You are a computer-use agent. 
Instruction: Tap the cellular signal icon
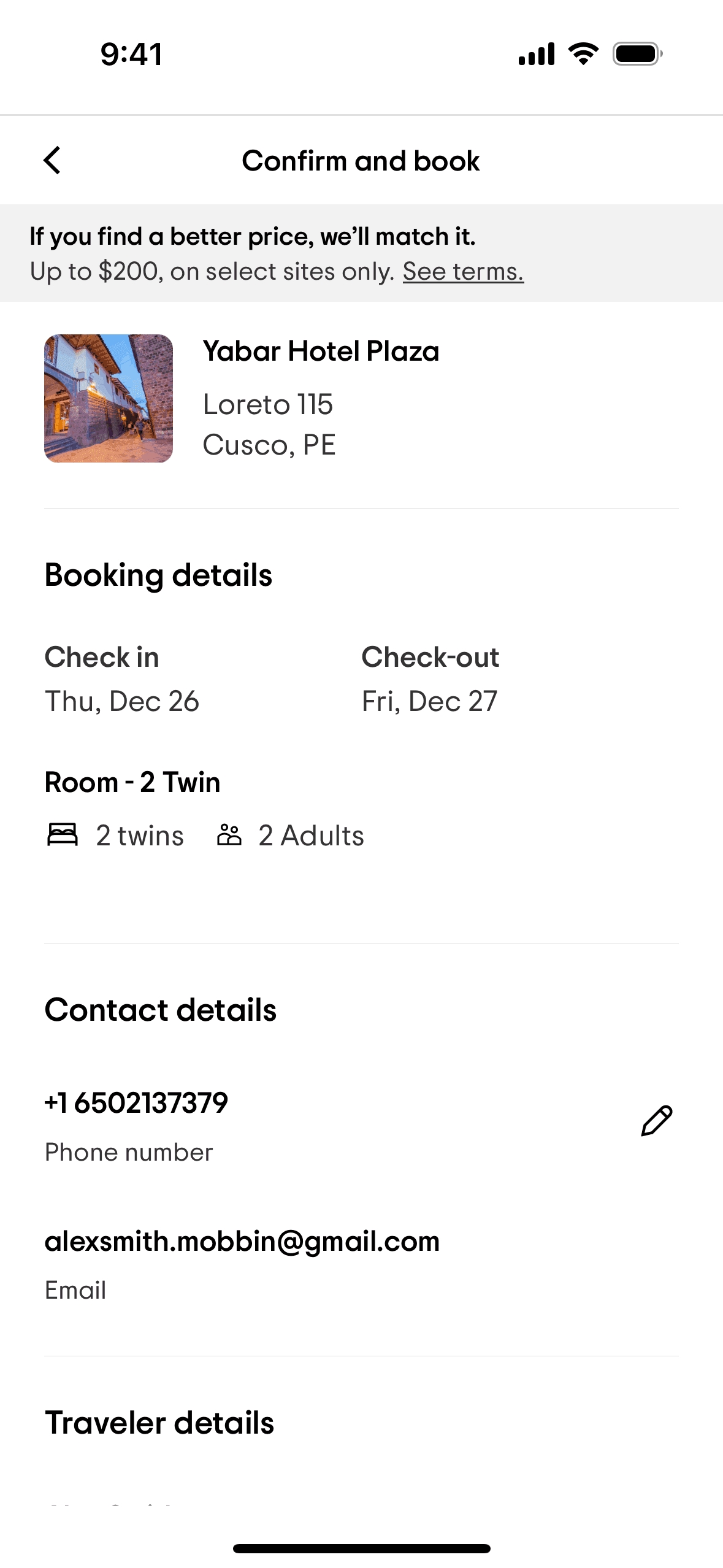(x=537, y=54)
